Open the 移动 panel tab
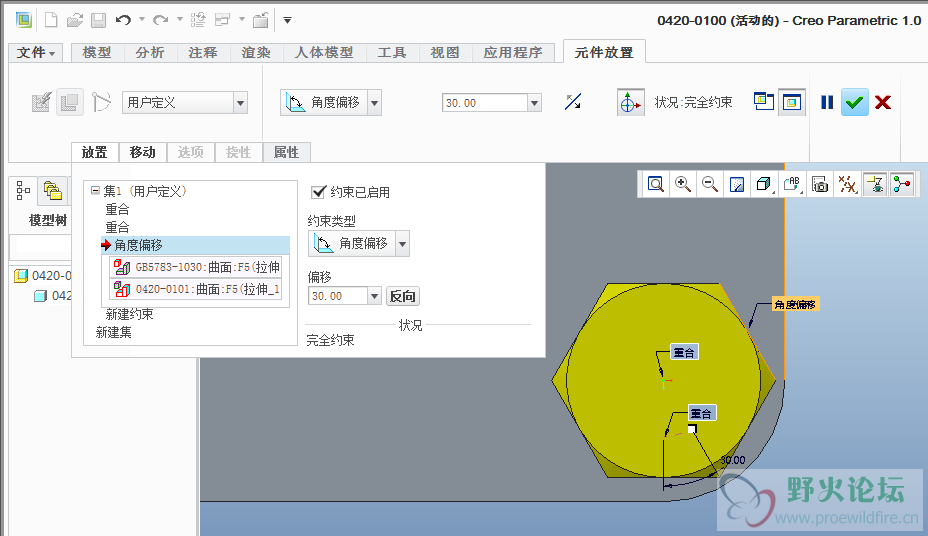 143,152
